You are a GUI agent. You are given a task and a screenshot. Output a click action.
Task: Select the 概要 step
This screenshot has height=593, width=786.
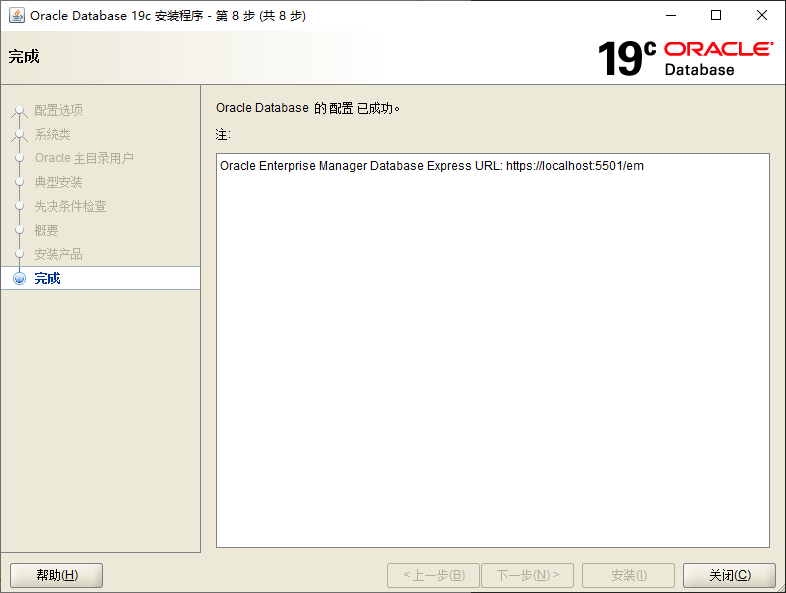pyautogui.click(x=46, y=230)
